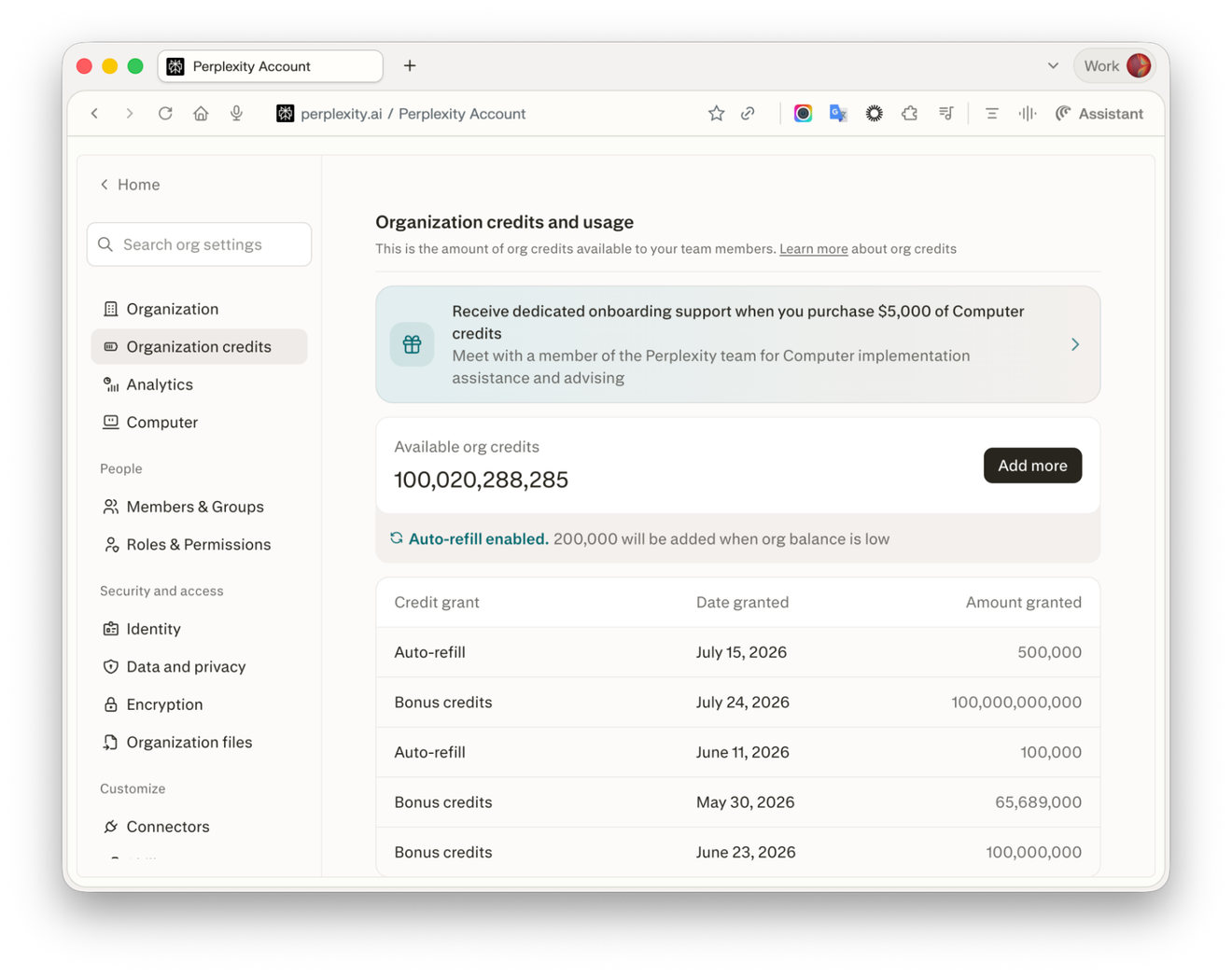Open Computer settings
This screenshot has height=975, width=1232.
199,423
